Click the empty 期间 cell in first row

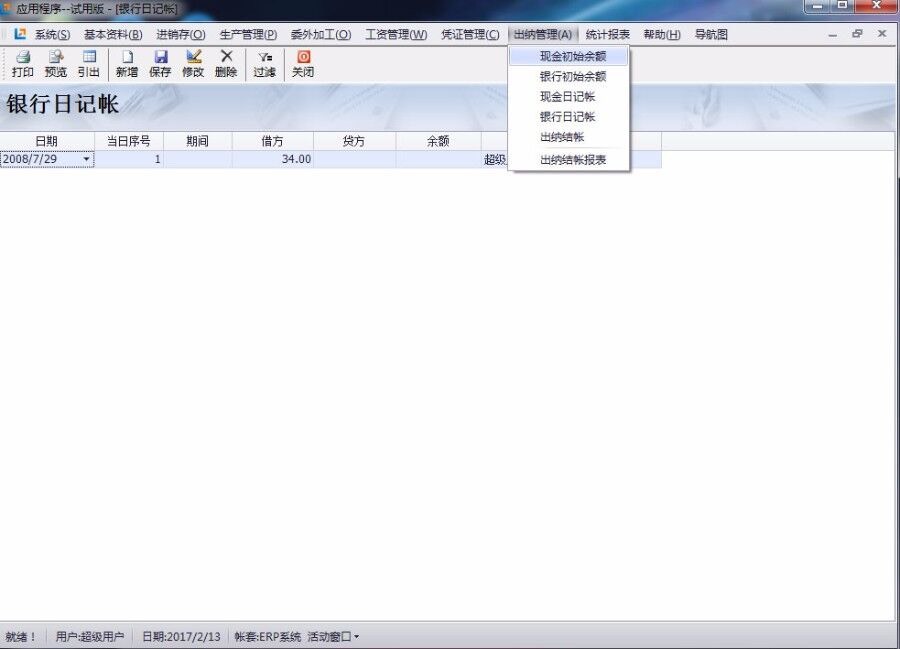pyautogui.click(x=197, y=159)
